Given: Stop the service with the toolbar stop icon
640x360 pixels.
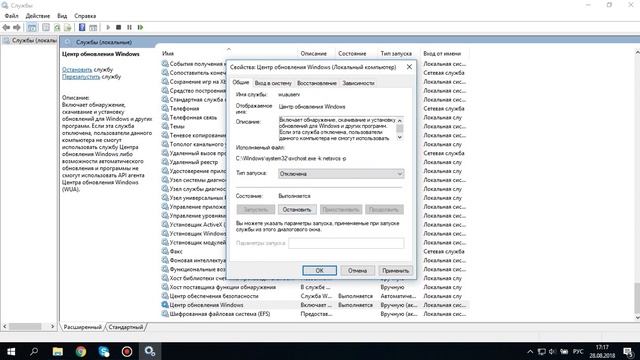Looking at the screenshot, I should click(118, 27).
